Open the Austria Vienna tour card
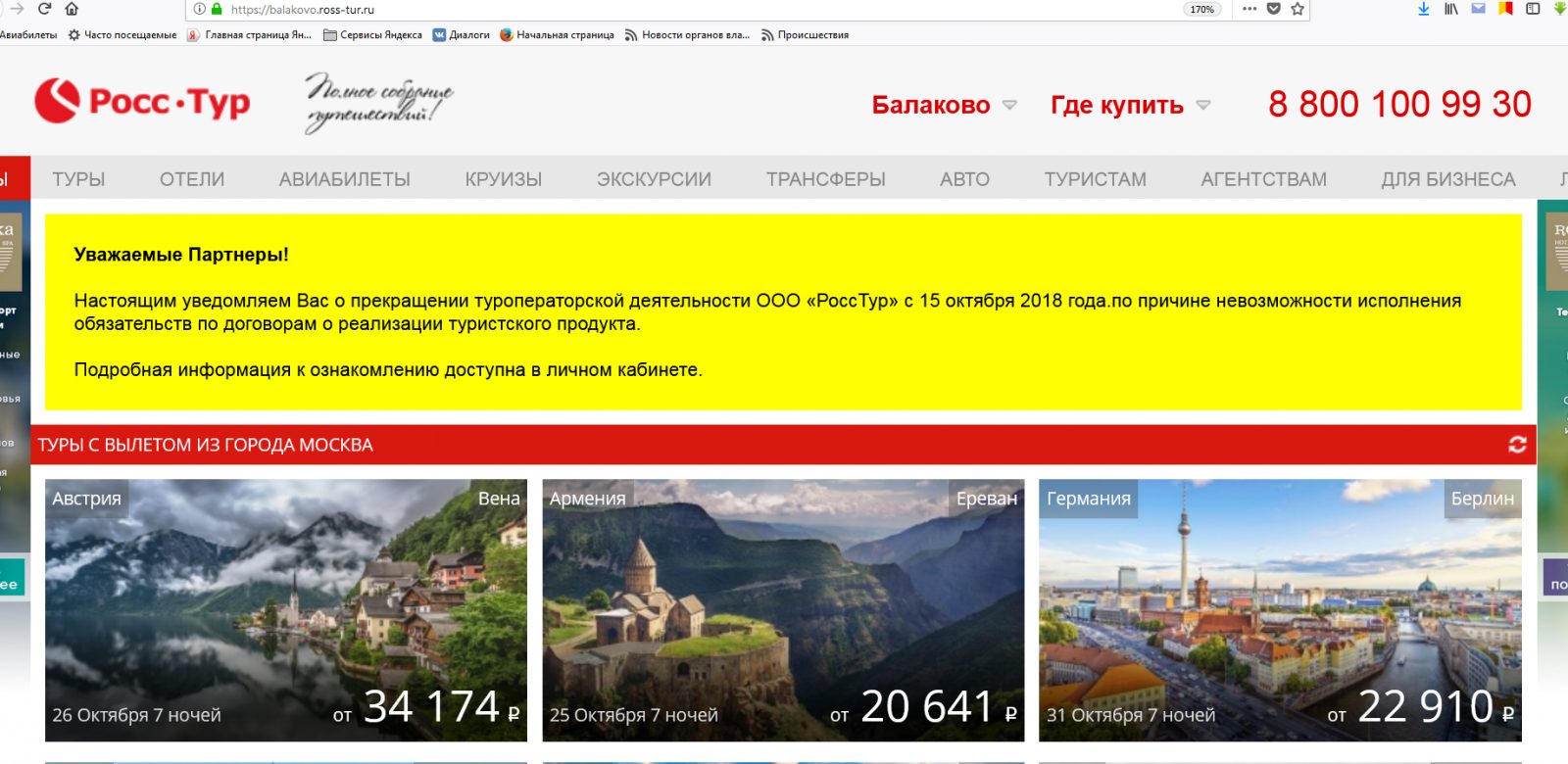 click(286, 609)
